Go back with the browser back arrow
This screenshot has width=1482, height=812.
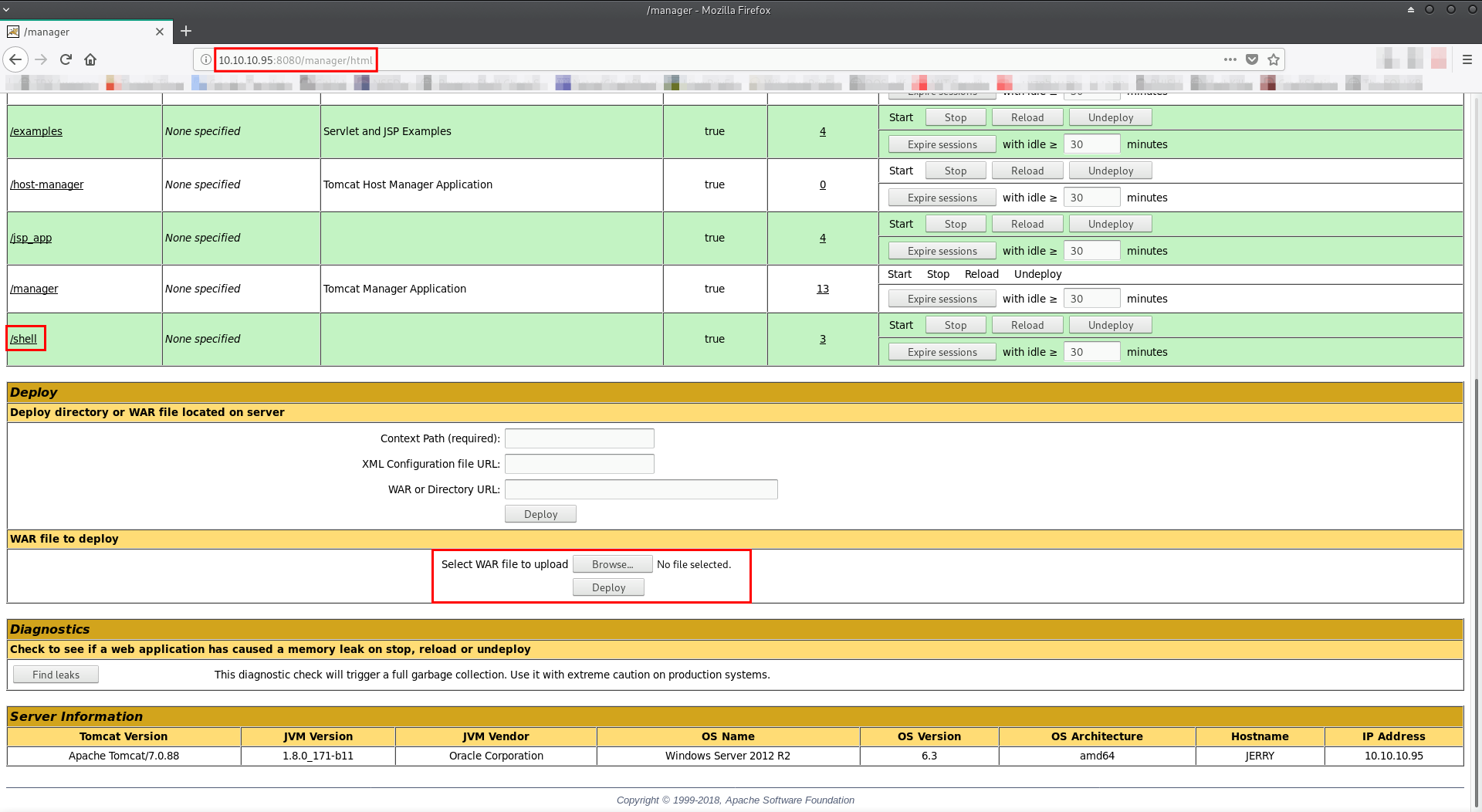(15, 59)
